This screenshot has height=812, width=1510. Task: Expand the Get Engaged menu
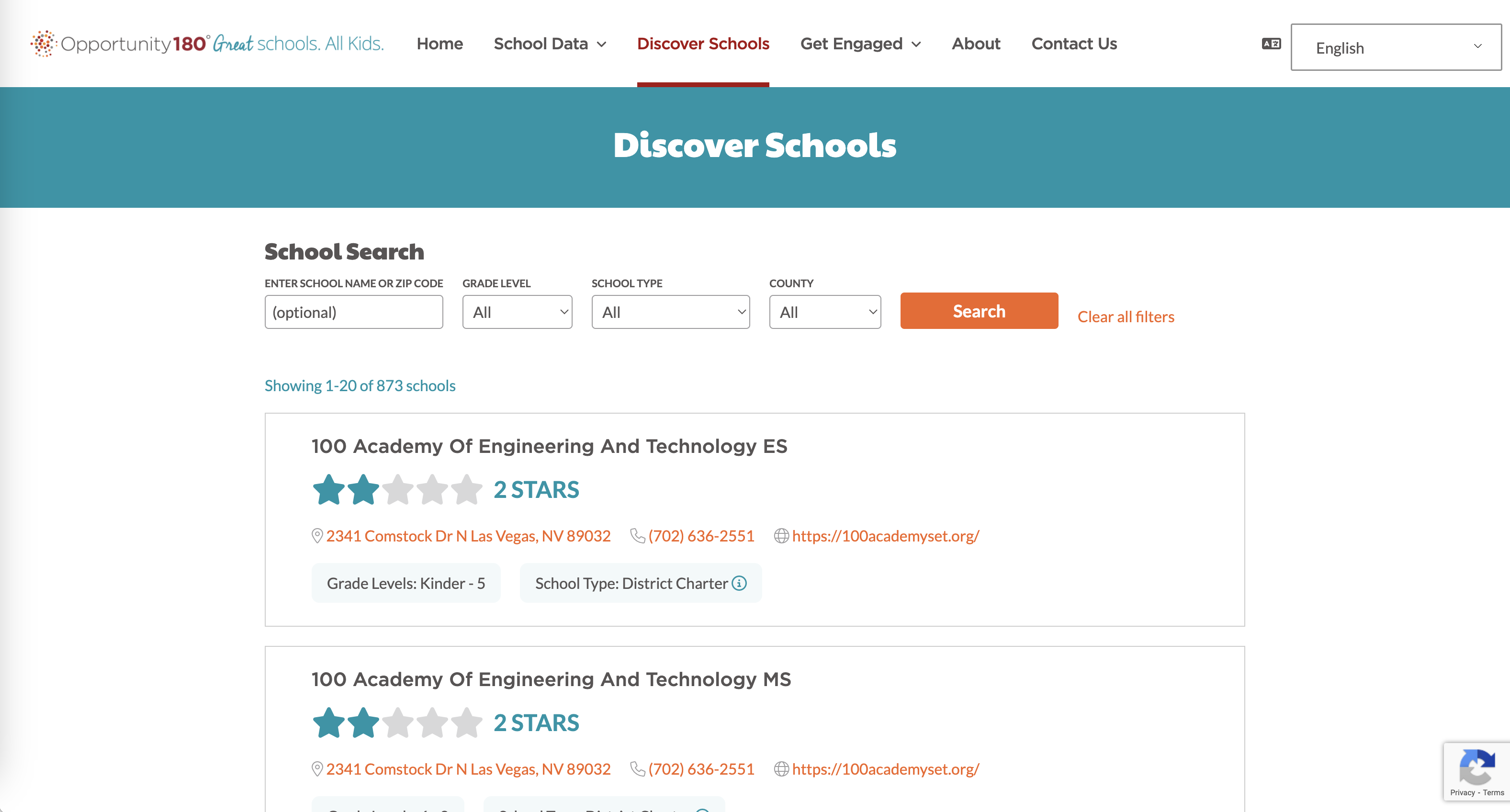pyautogui.click(x=860, y=44)
